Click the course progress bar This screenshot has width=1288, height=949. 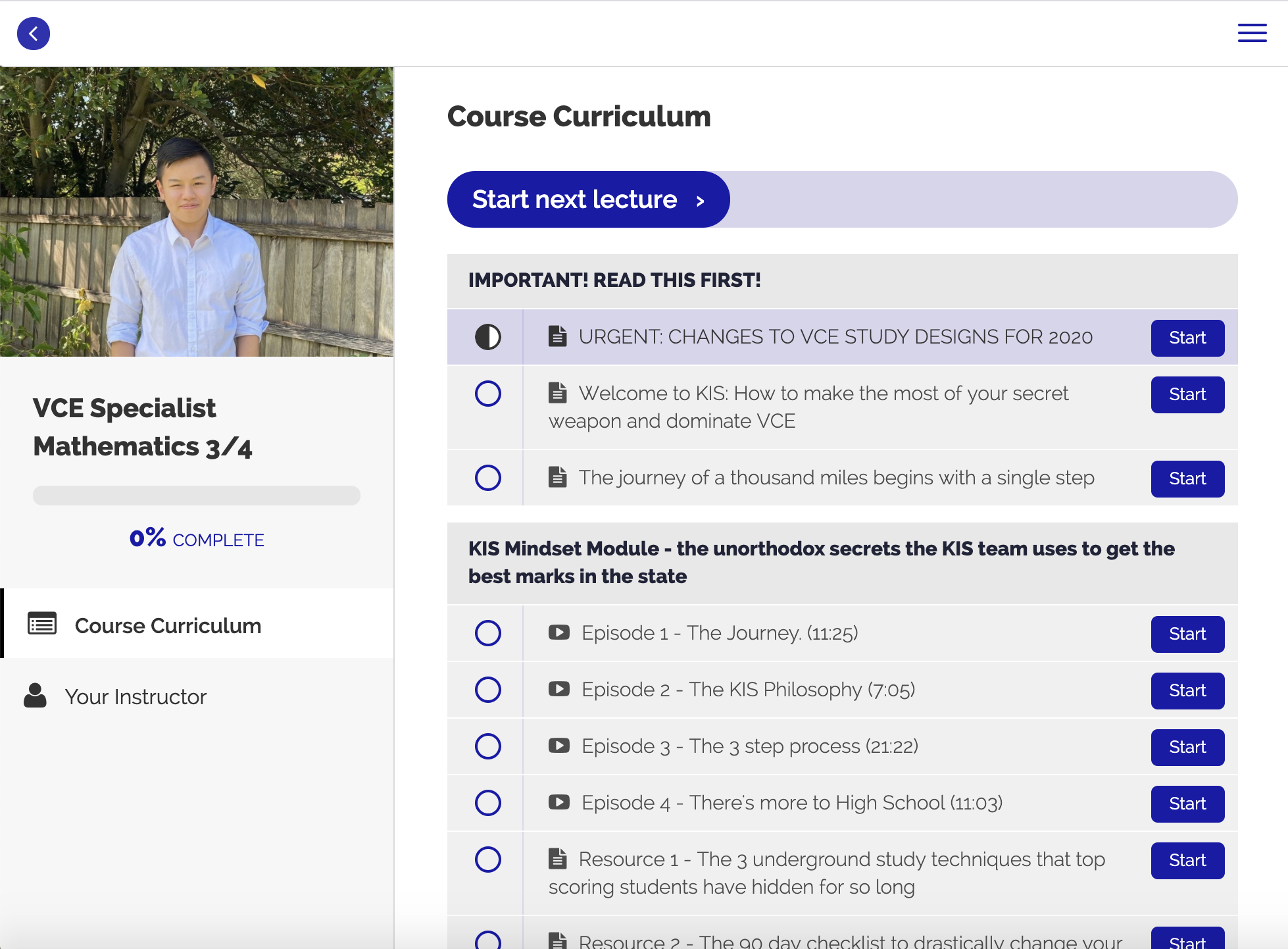196,496
